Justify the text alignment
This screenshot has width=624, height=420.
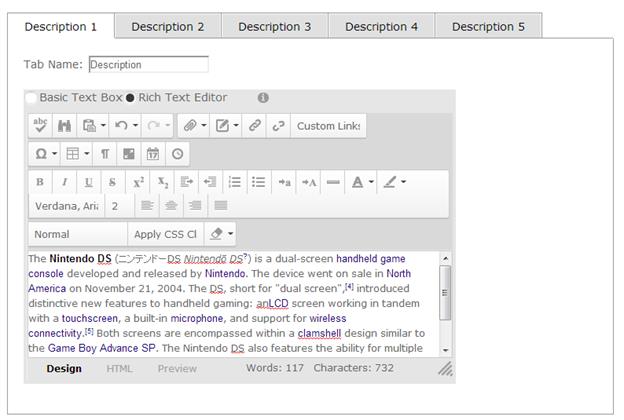pyautogui.click(x=220, y=205)
